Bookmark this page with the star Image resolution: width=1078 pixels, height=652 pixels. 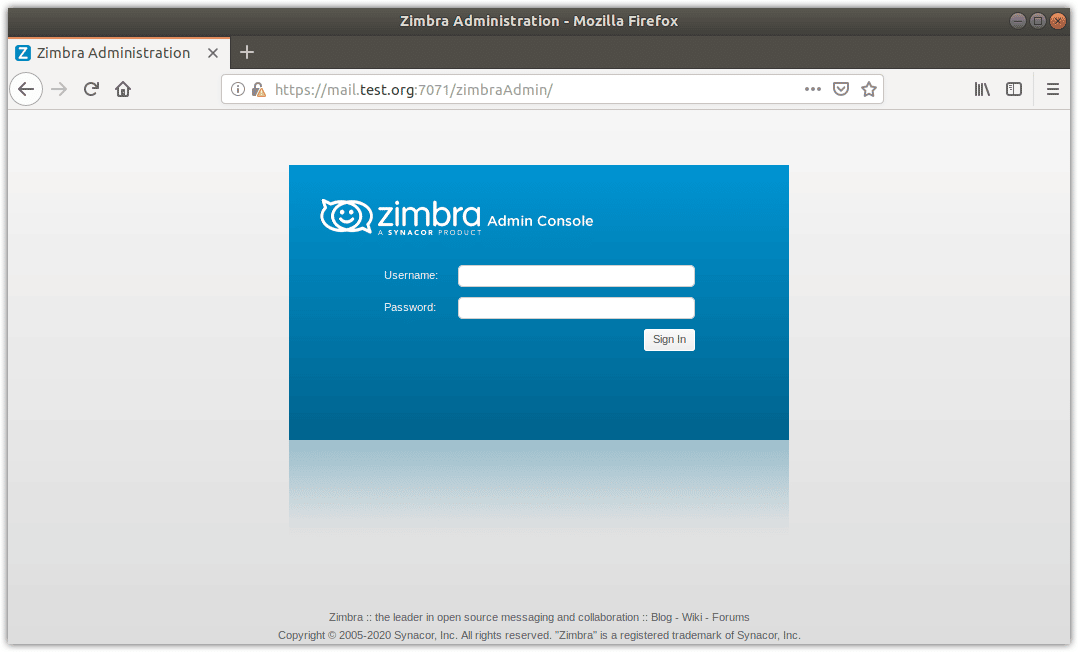coord(869,89)
